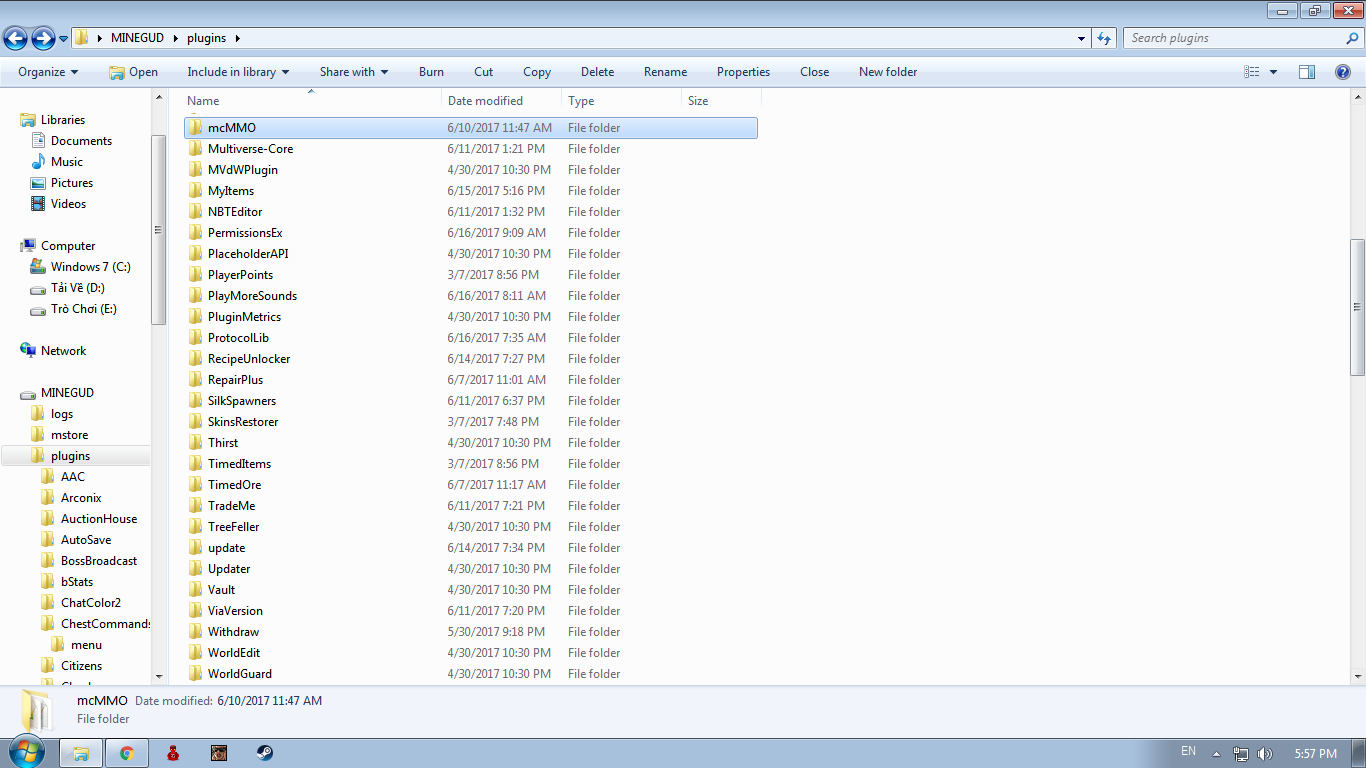1366x768 pixels.
Task: Open the Organize dropdown menu
Action: click(48, 72)
